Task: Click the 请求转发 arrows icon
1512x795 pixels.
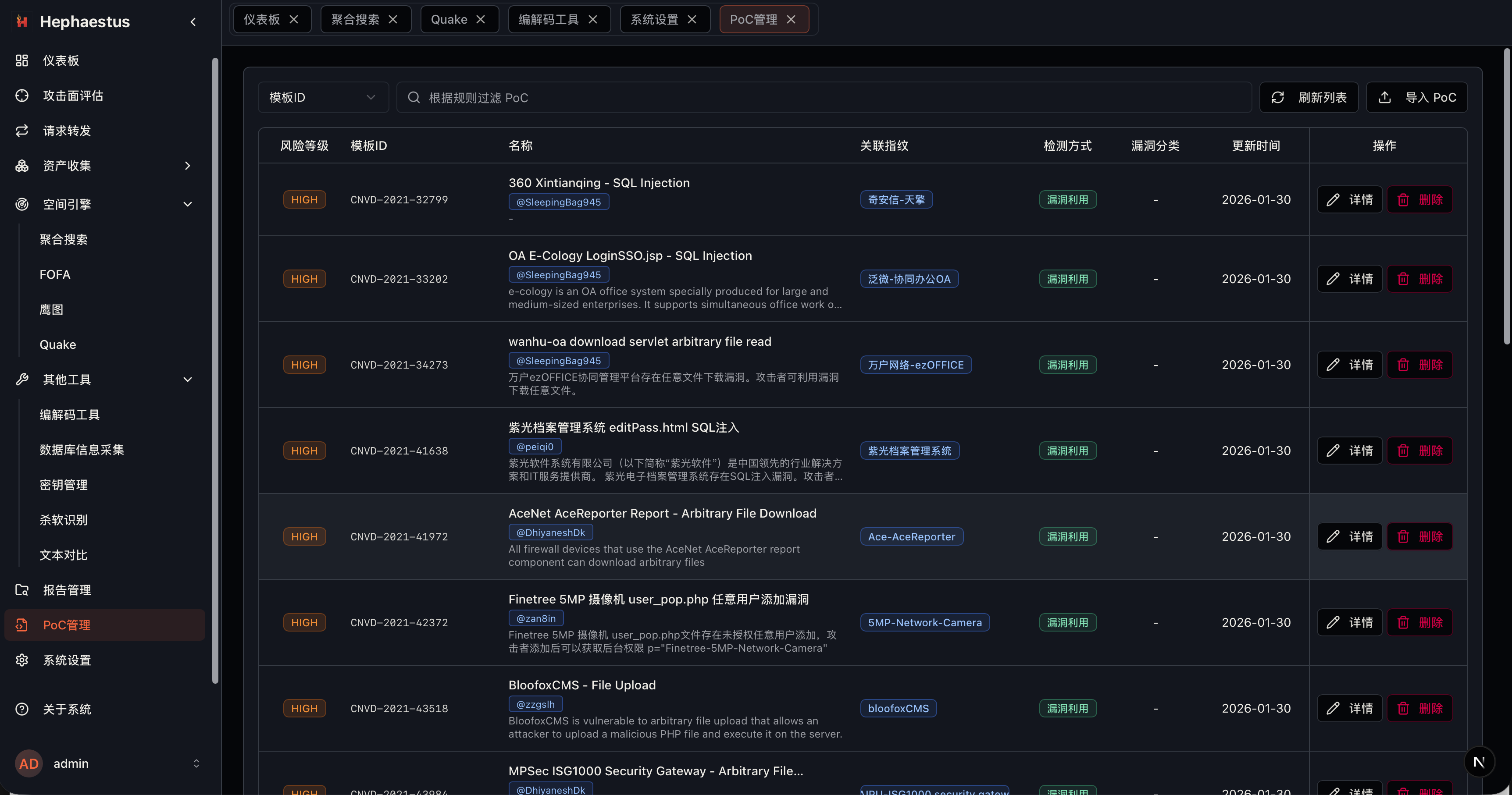Action: 22,130
